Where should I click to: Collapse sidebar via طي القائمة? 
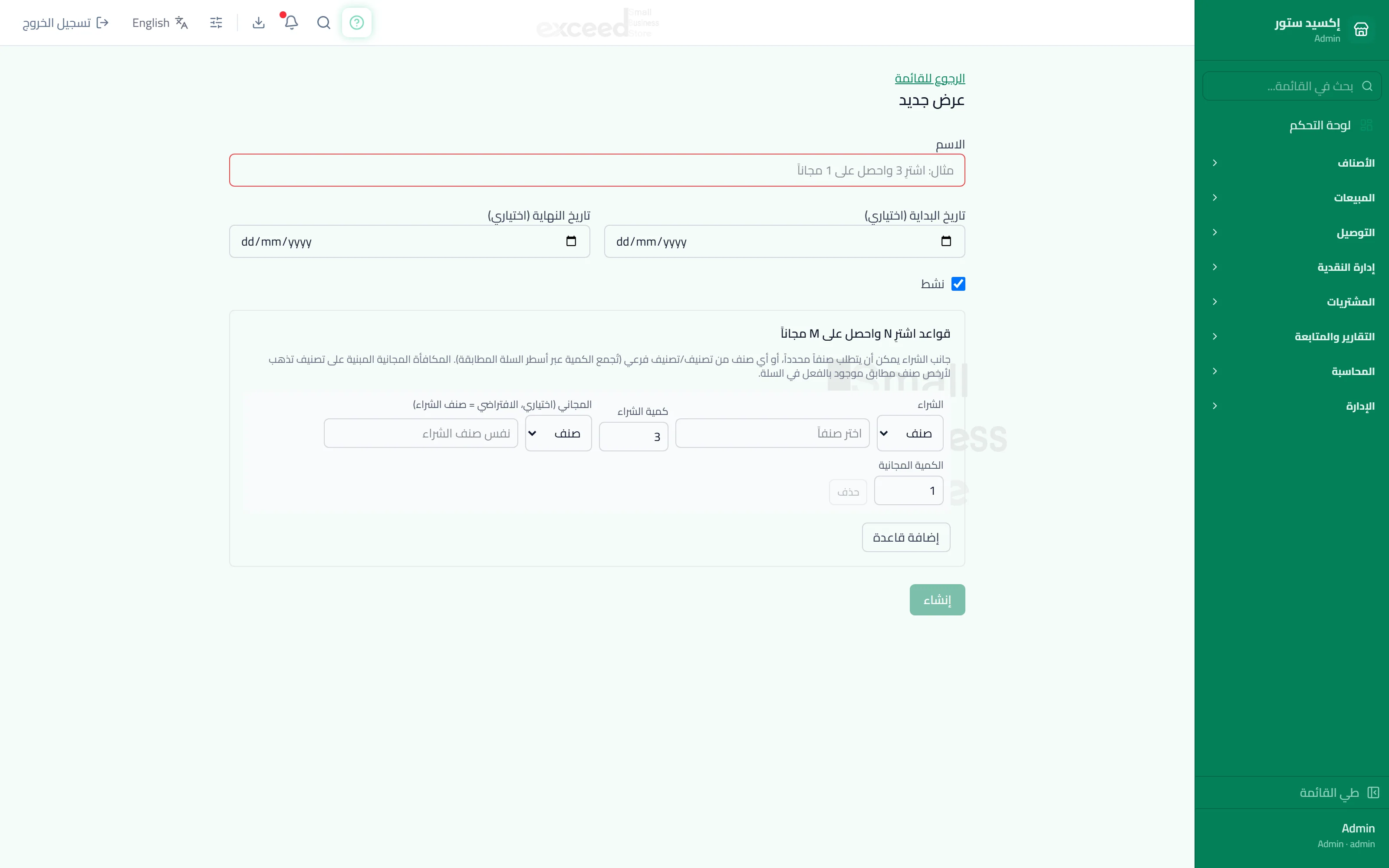click(1292, 792)
